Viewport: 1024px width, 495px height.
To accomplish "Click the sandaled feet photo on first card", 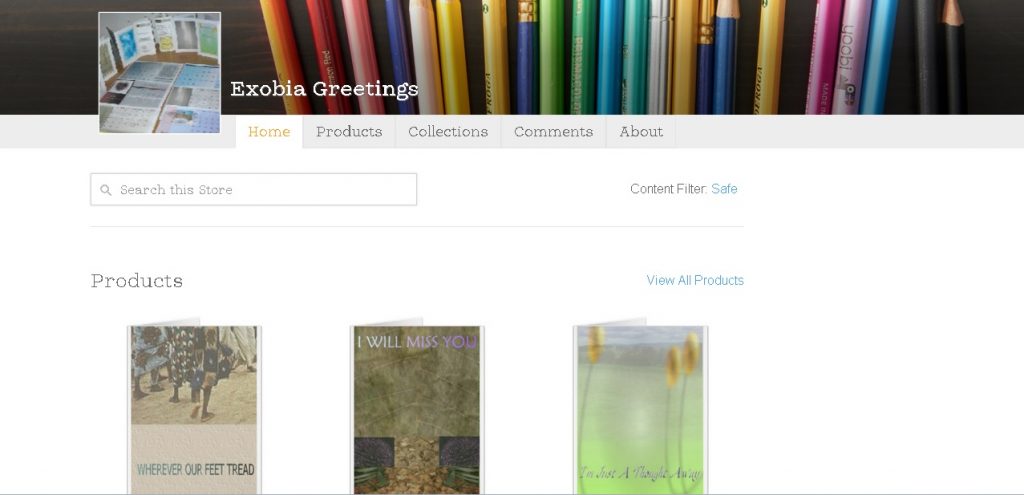I will point(194,375).
